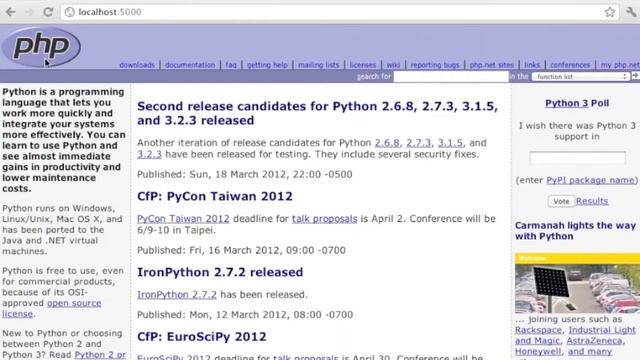Open the licenses nav link
The height and width of the screenshot is (360, 640).
(x=362, y=65)
